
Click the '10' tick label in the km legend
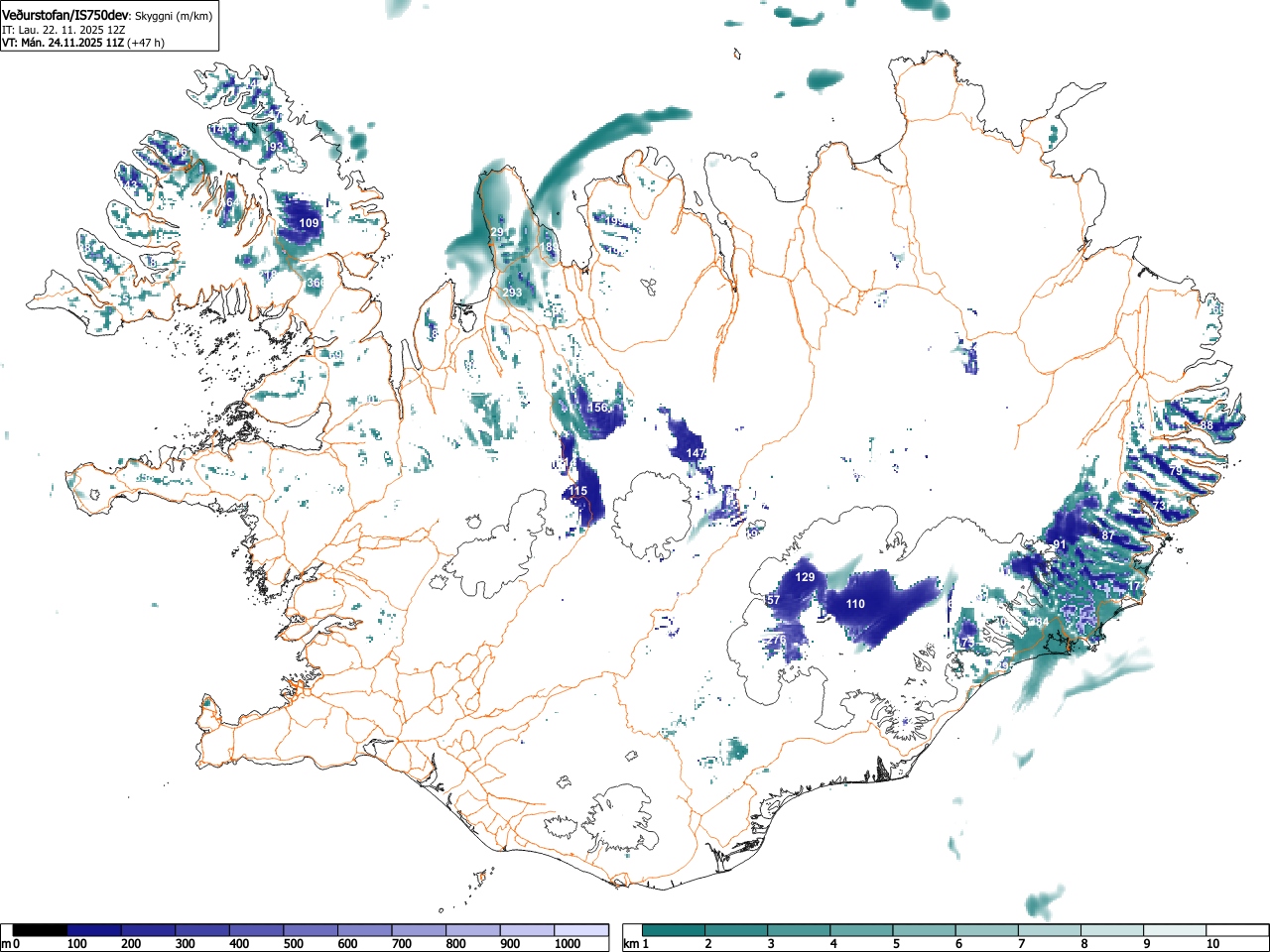coord(1212,944)
